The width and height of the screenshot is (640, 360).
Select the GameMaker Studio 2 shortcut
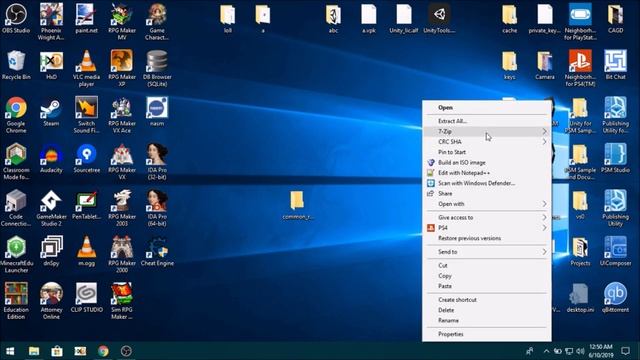pos(51,208)
